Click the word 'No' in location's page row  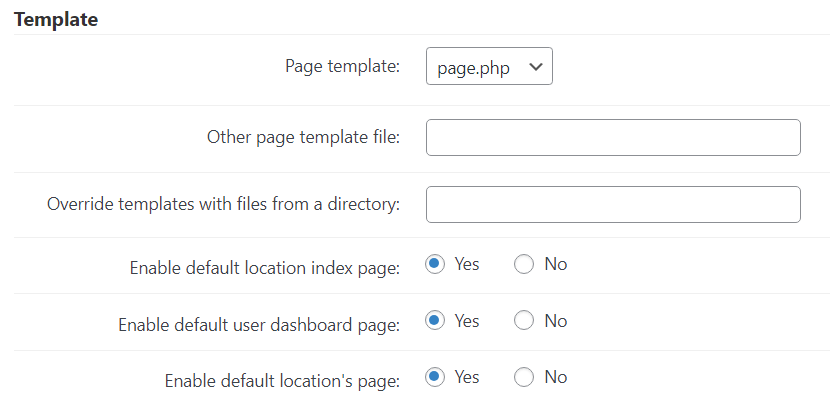tap(556, 377)
